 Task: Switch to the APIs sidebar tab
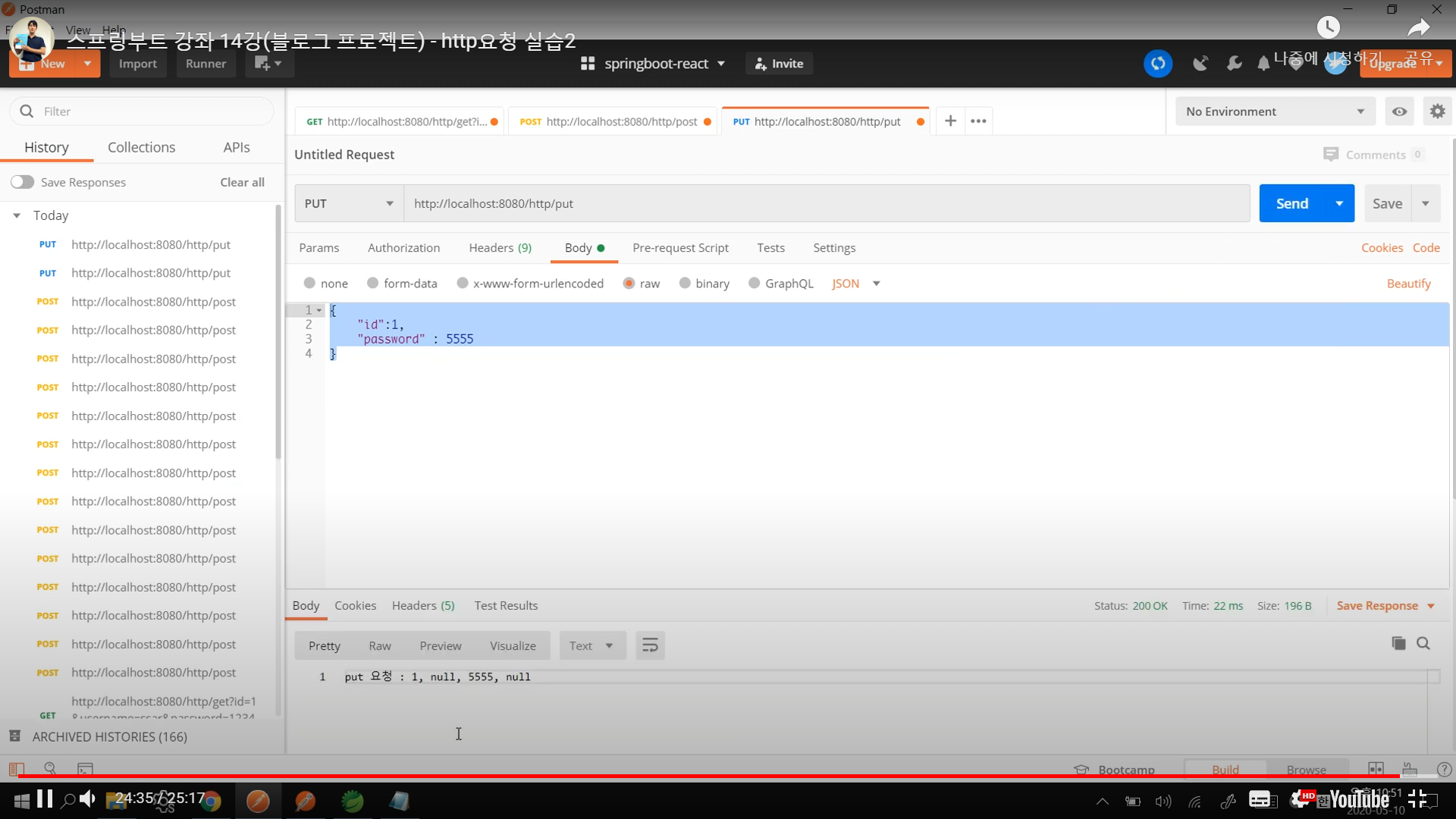(x=237, y=147)
